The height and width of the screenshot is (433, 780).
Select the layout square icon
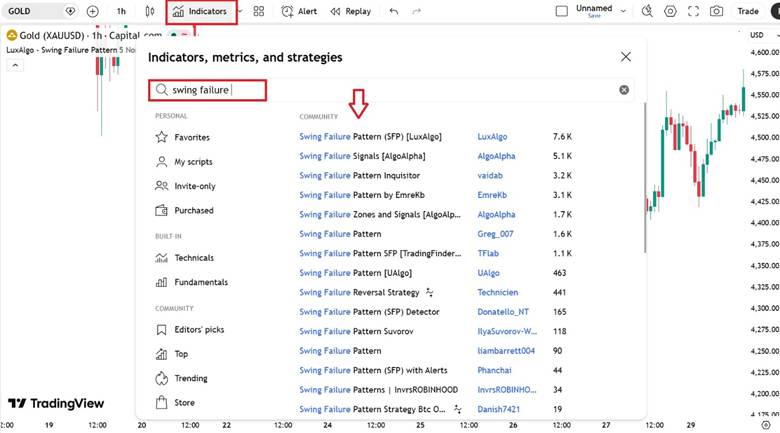point(561,11)
